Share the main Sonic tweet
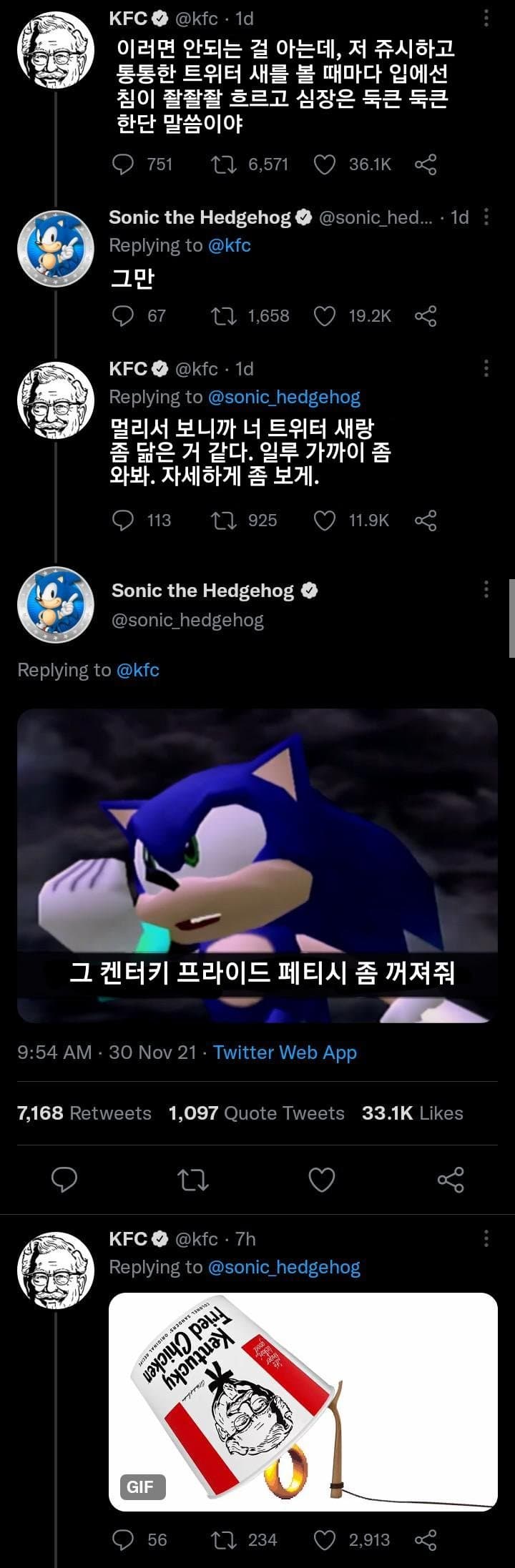Screen dimensions: 515x1568 [x=451, y=1180]
